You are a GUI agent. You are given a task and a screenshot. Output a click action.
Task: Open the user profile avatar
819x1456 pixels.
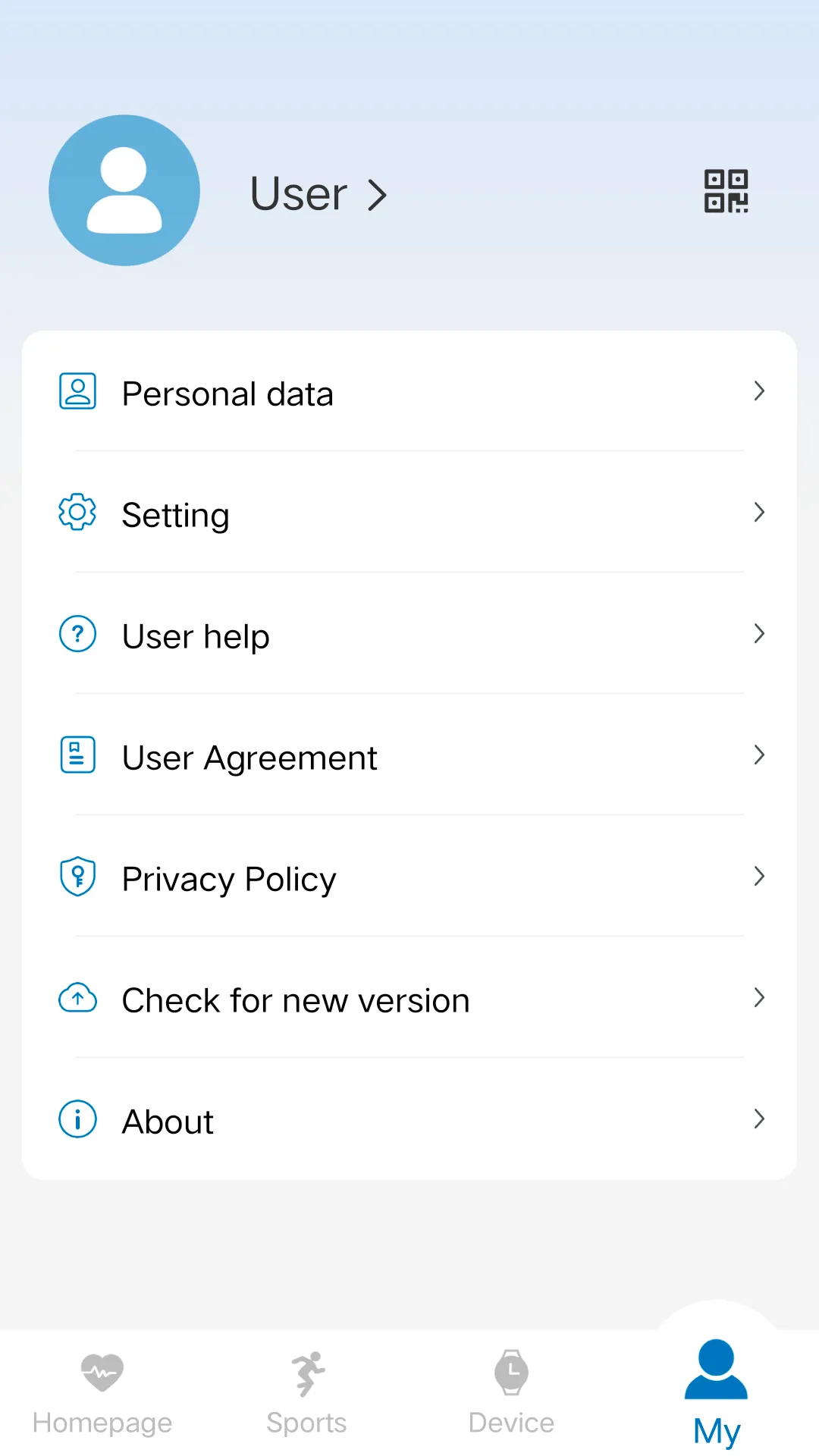point(124,190)
